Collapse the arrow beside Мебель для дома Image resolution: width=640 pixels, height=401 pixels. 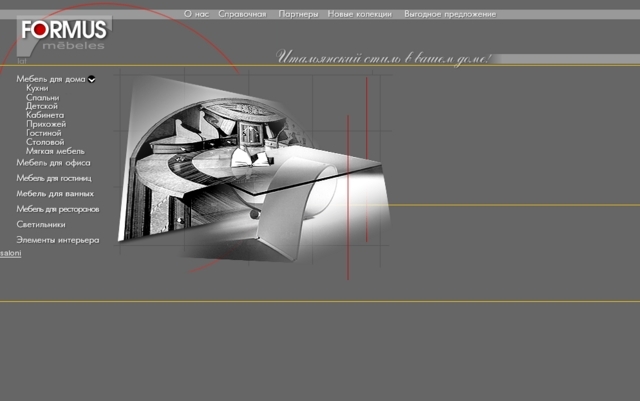[92, 79]
